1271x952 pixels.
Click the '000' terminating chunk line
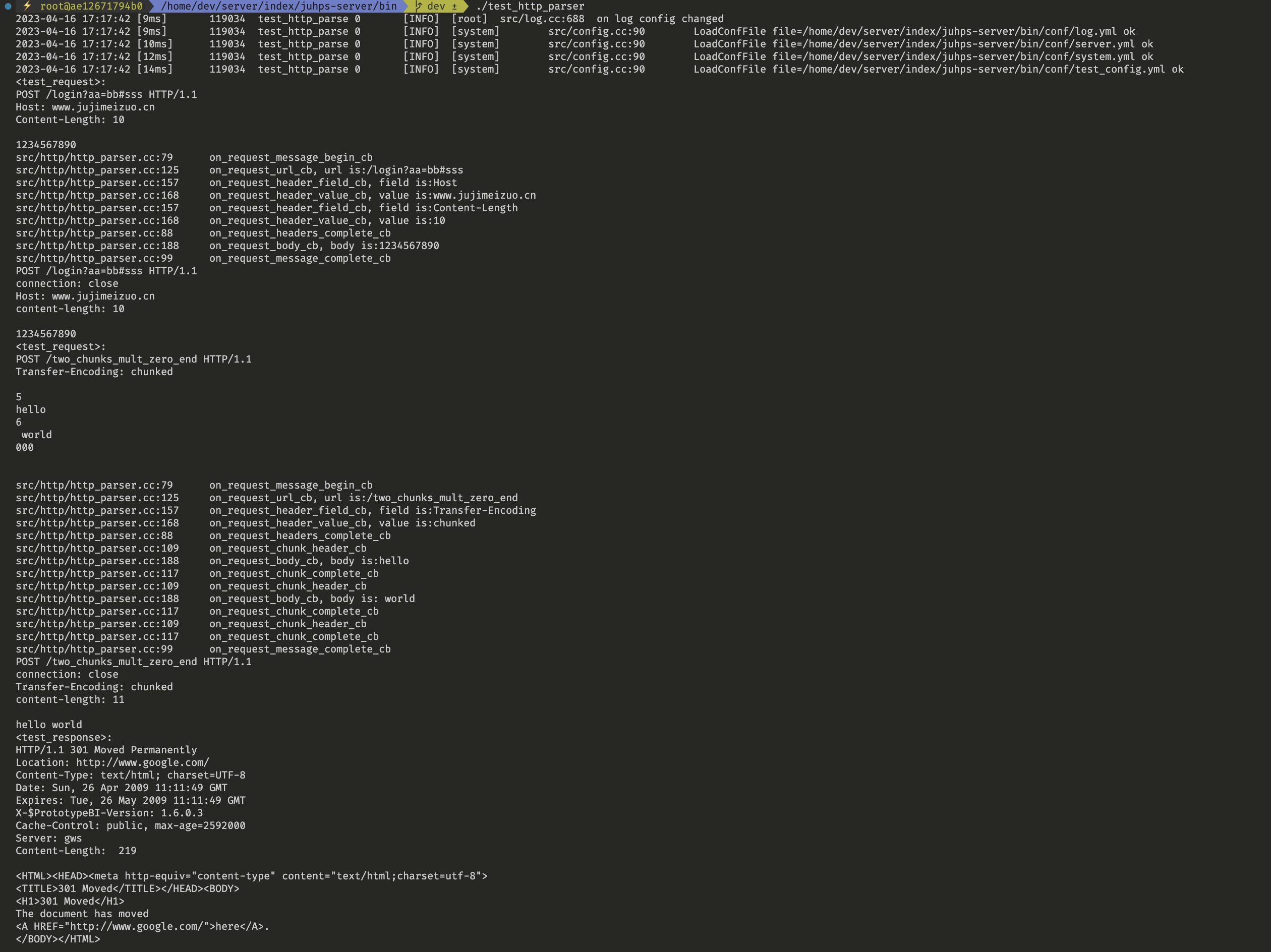(25, 448)
